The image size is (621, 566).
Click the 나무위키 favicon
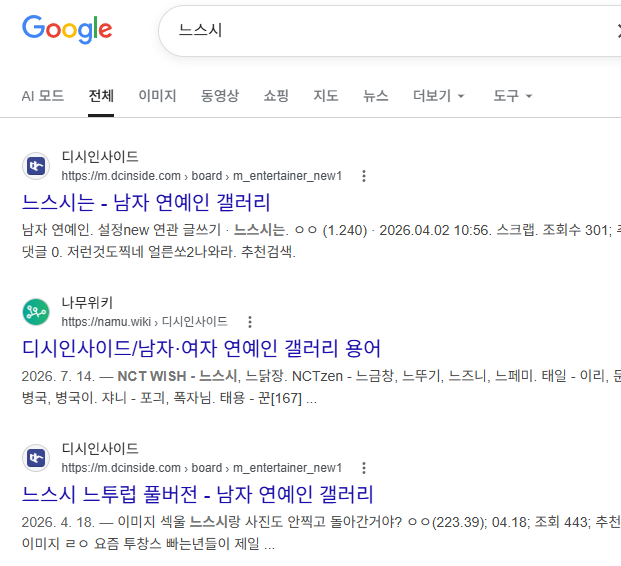click(x=36, y=312)
